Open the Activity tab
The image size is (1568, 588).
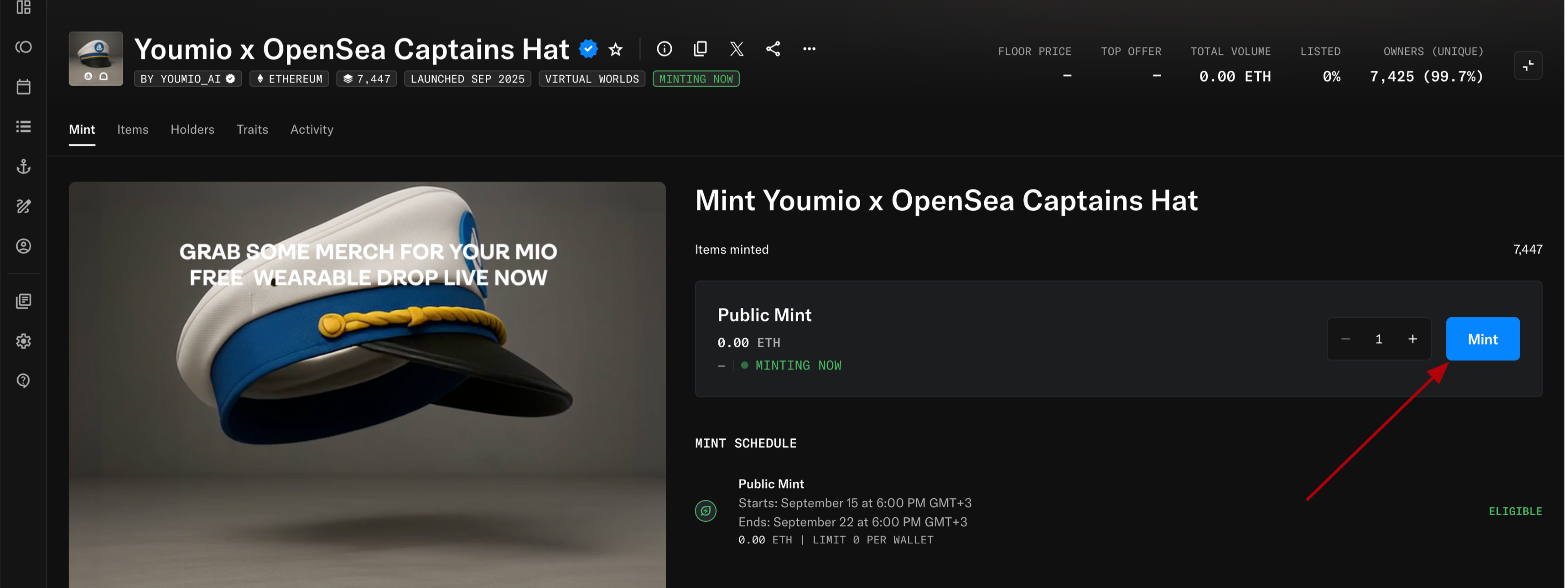312,130
